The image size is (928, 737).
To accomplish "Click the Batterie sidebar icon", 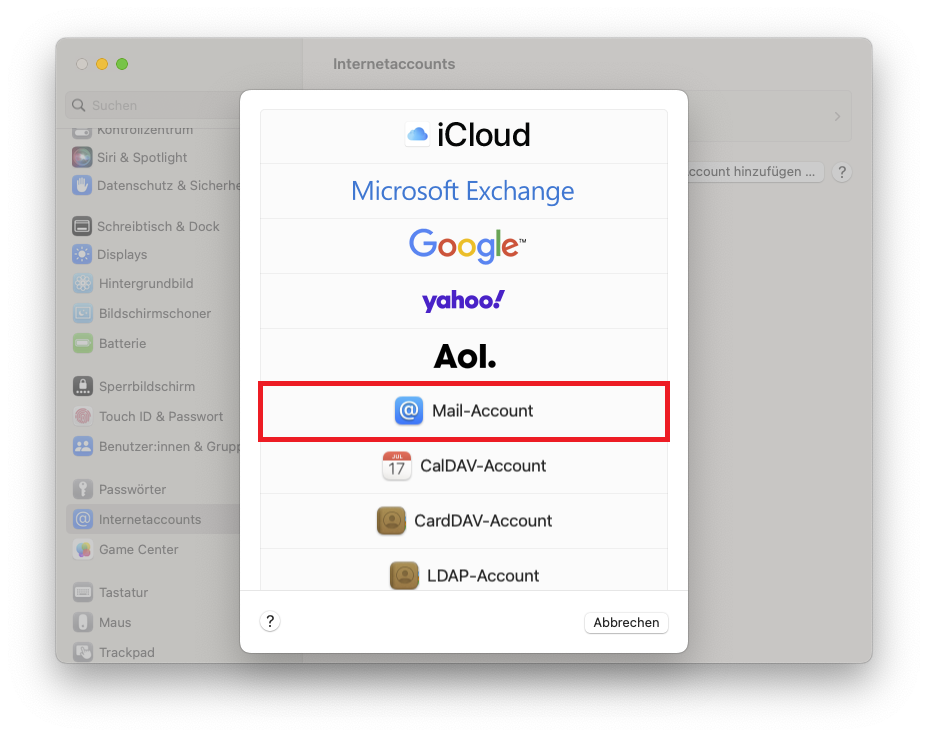I will click(x=83, y=342).
